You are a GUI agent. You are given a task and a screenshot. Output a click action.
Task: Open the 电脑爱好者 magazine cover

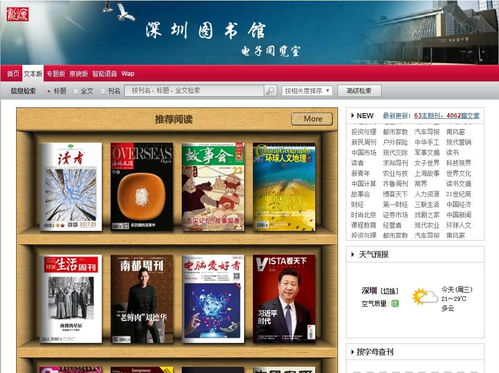[x=213, y=299]
